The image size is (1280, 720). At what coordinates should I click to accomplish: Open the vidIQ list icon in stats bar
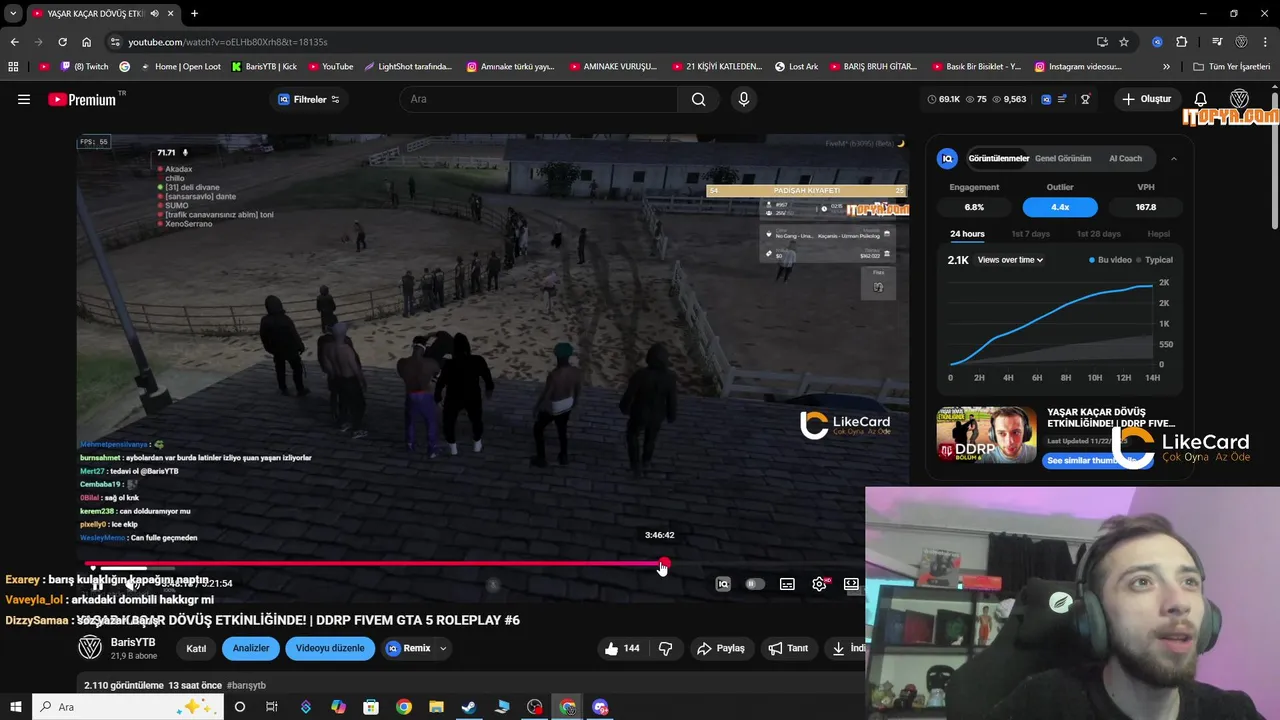1062,99
